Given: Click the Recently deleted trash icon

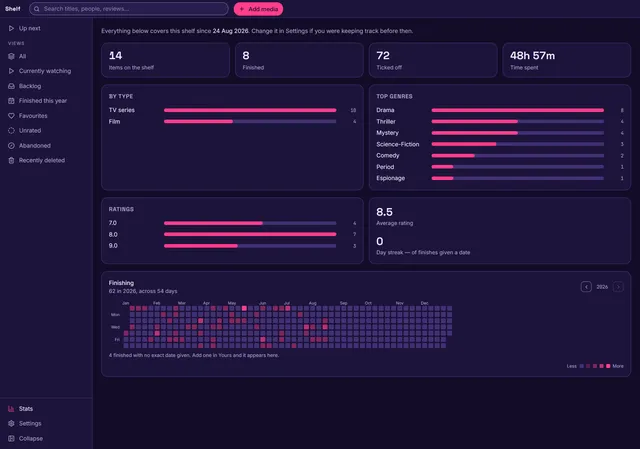Looking at the screenshot, I should (x=11, y=160).
